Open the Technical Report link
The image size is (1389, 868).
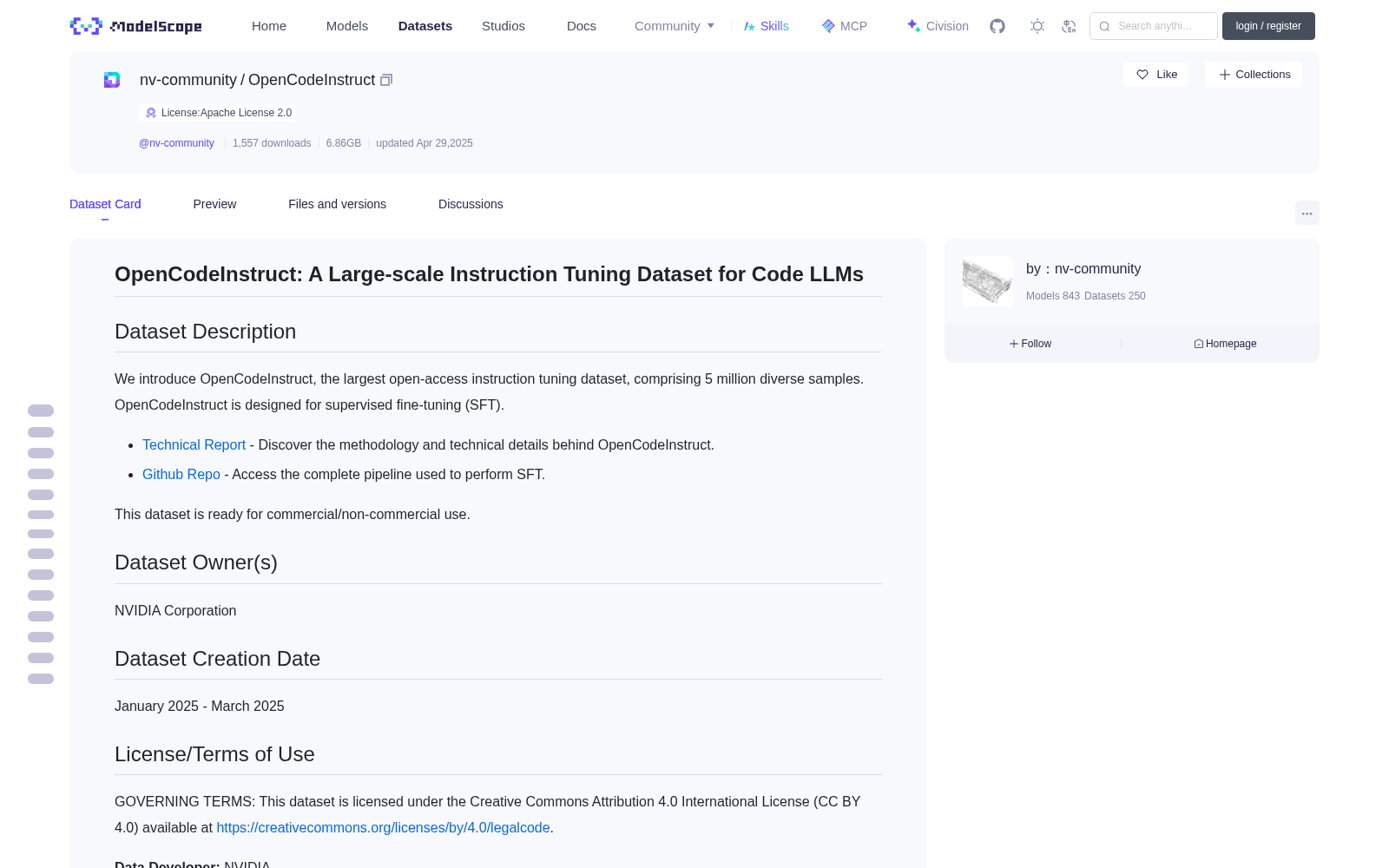(194, 444)
